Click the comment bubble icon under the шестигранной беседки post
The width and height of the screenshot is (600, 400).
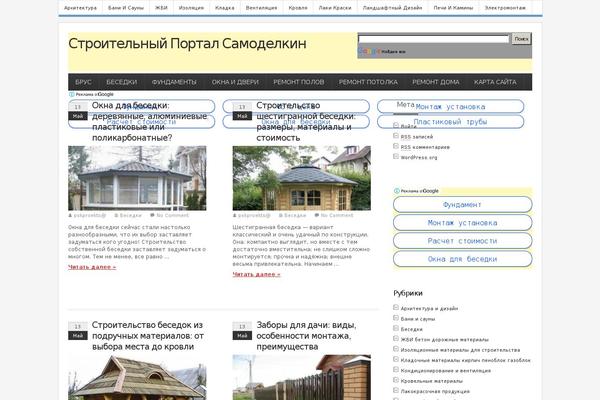pyautogui.click(x=317, y=216)
